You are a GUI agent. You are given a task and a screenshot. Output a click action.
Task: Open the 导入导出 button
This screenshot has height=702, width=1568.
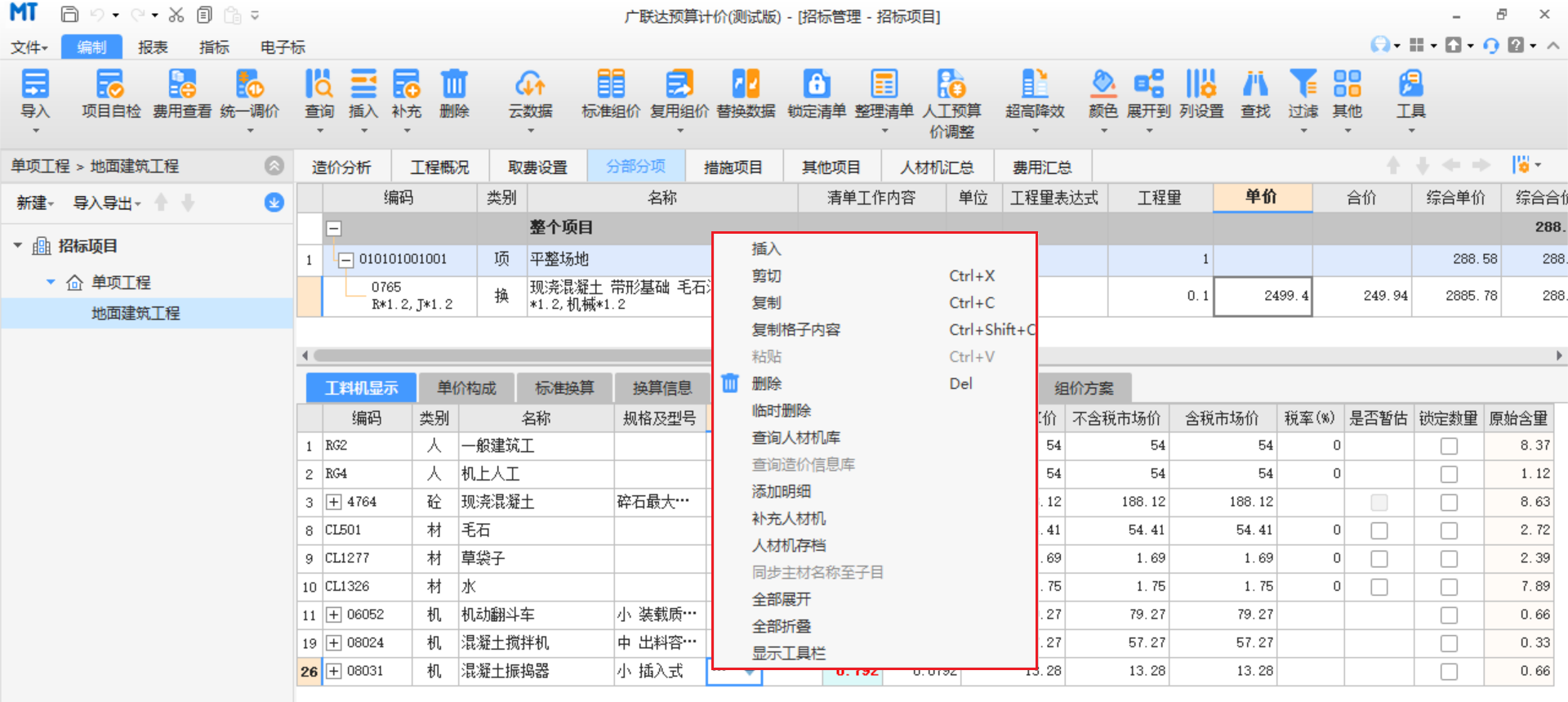[x=107, y=203]
